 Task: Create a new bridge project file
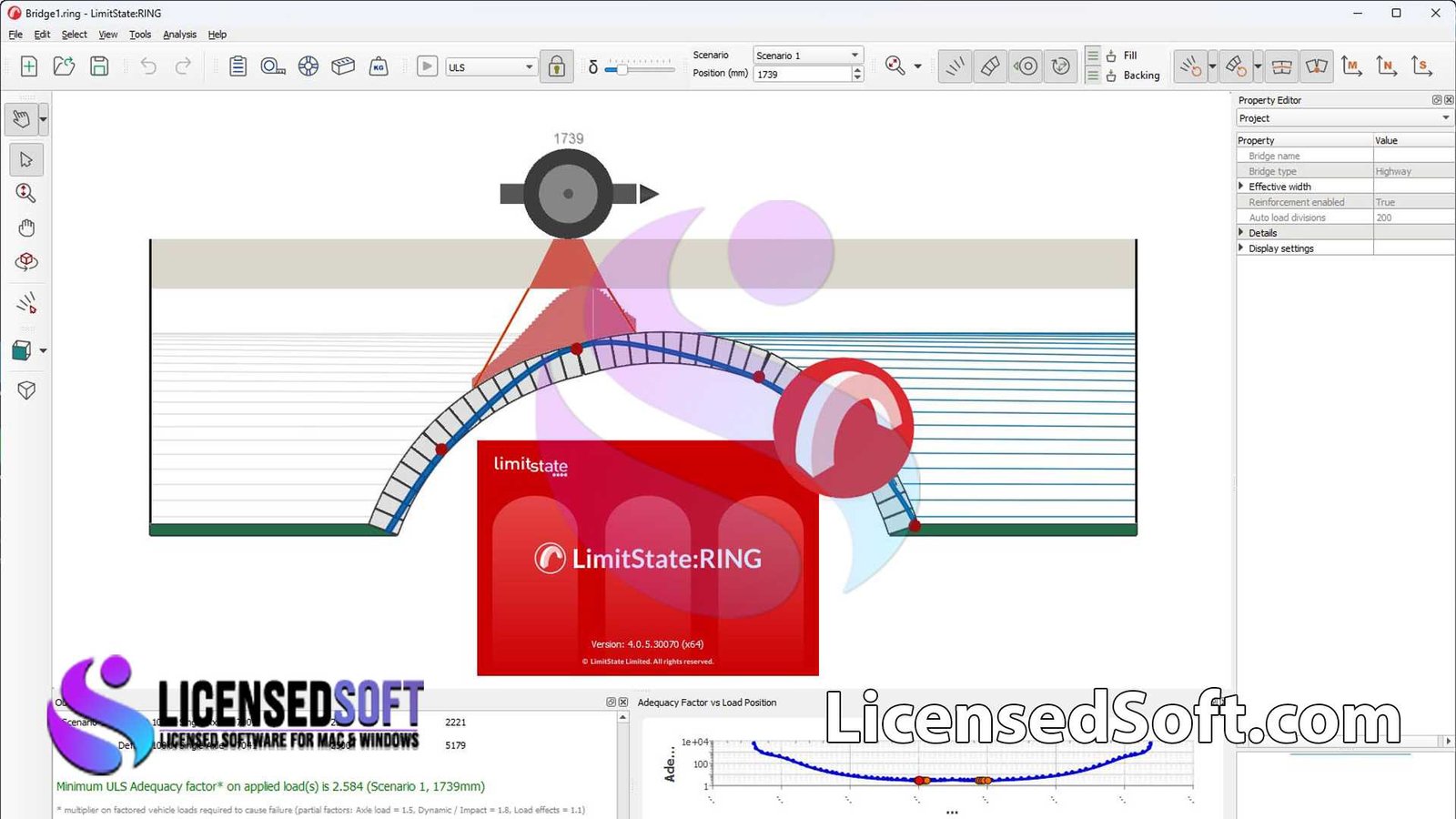(29, 66)
